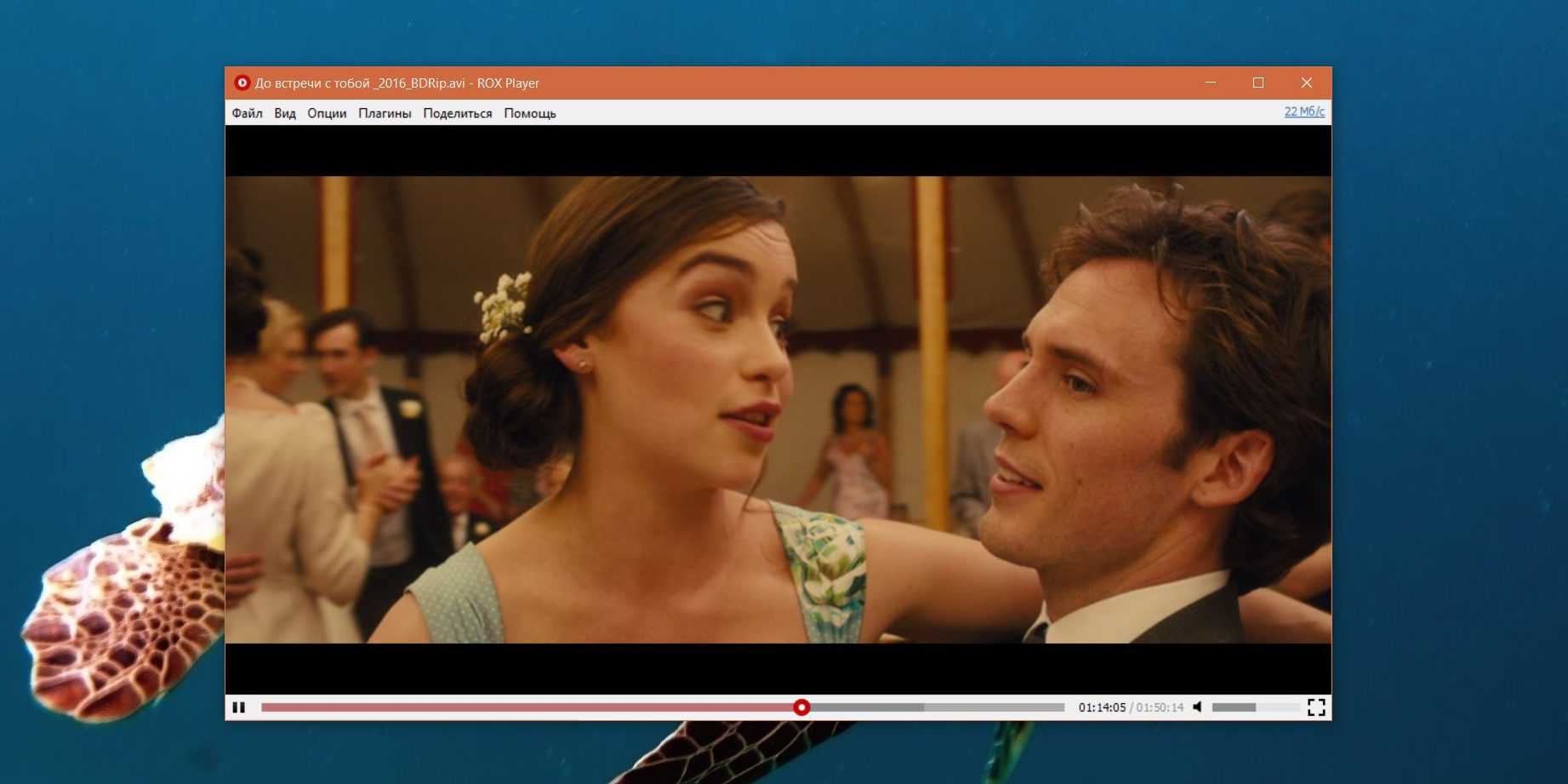Click the total duration 01:50:14

point(1160,707)
